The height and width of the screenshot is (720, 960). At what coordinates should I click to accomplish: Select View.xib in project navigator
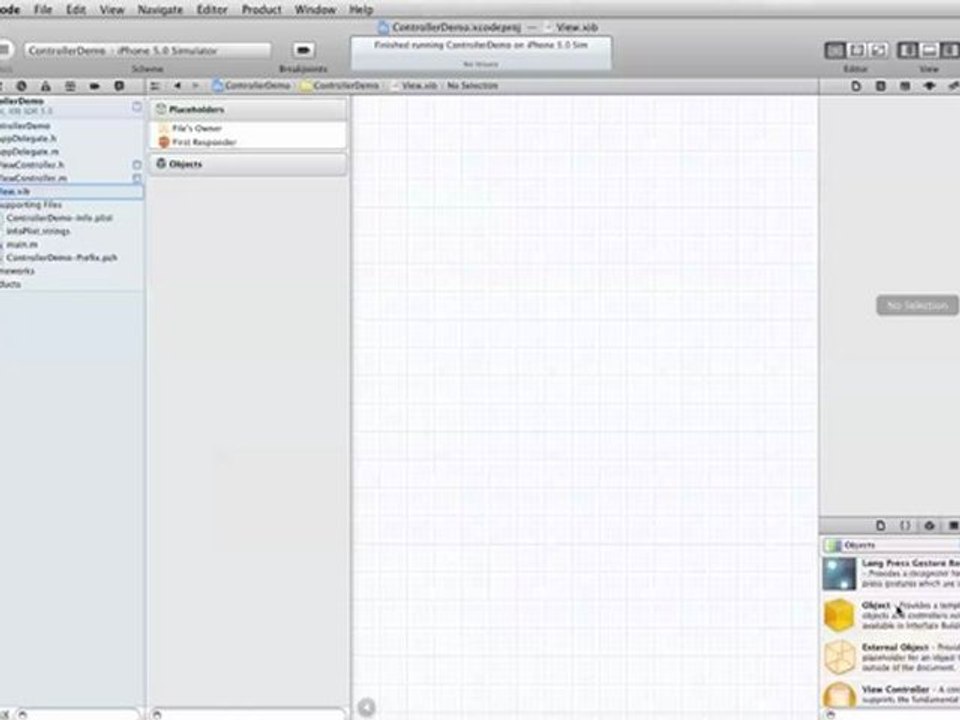(72, 192)
